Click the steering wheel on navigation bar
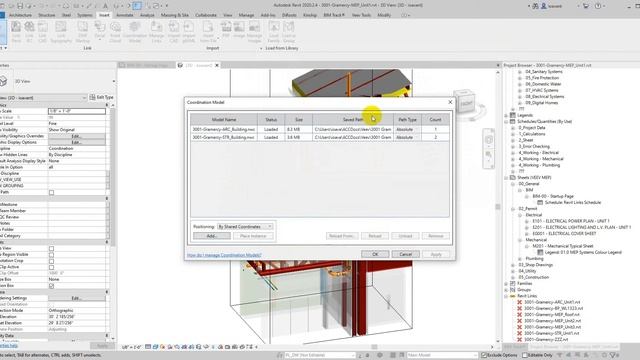This screenshot has width=640, height=360. point(489,140)
